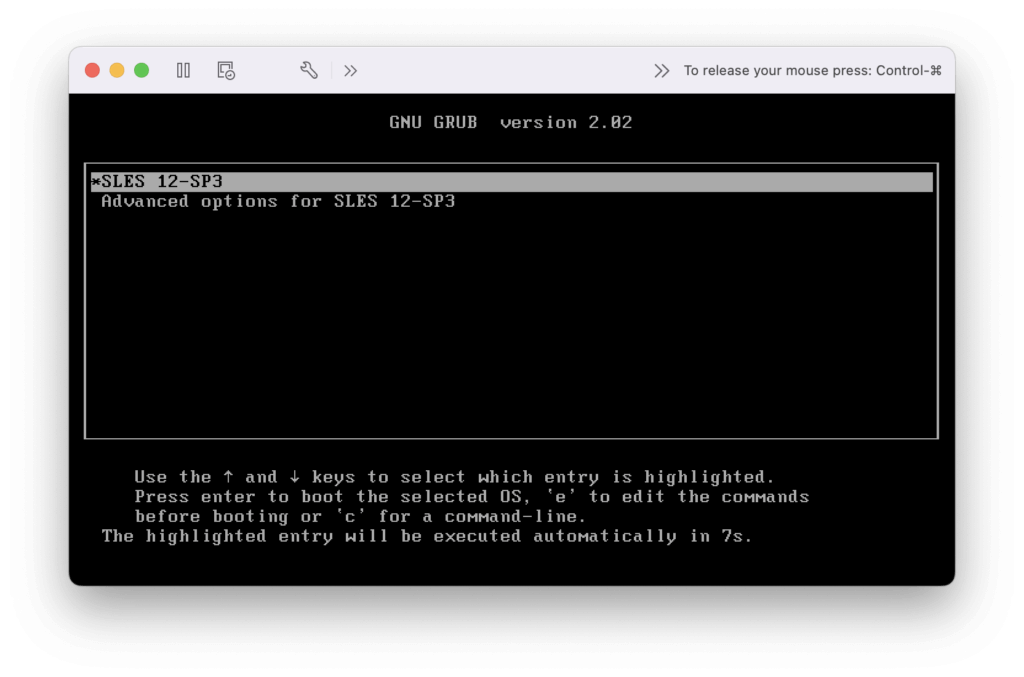Click the 'Press enter to boot' instruction line
This screenshot has height=677, width=1024.
(x=471, y=497)
